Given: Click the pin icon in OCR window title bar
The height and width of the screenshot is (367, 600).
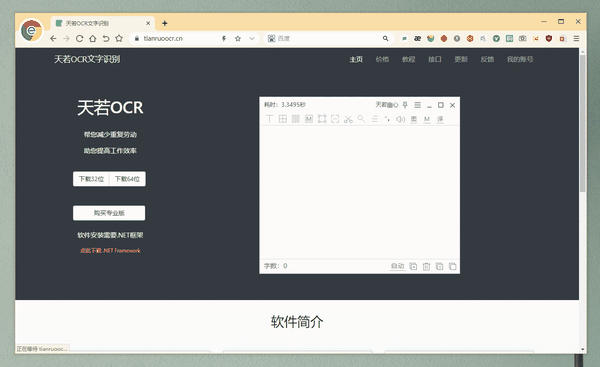Looking at the screenshot, I should [405, 105].
